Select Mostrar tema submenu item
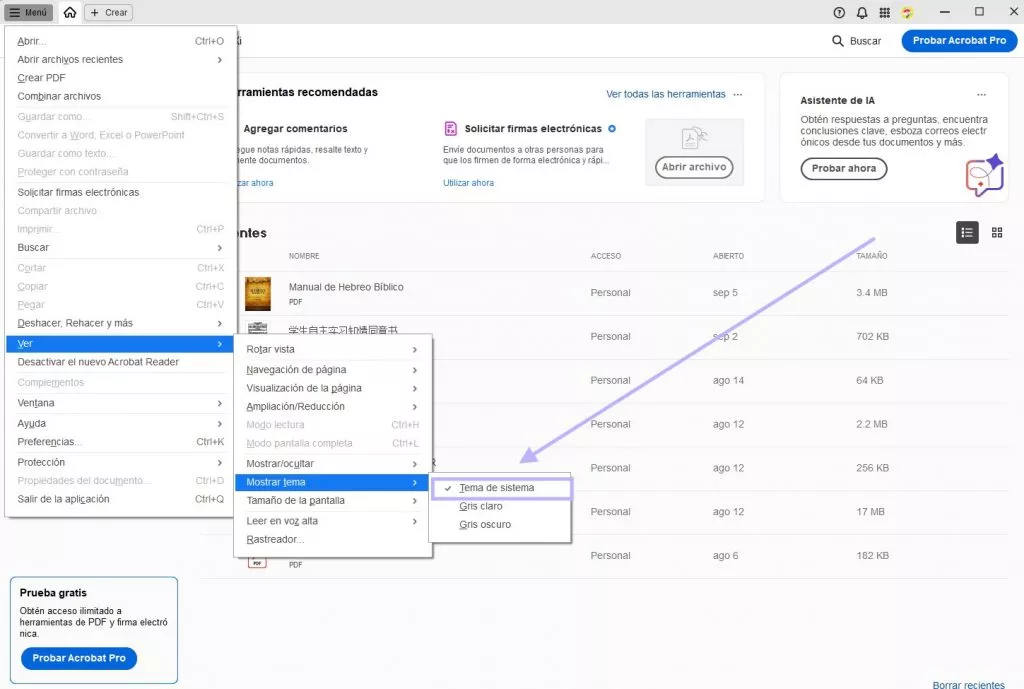 pos(332,482)
